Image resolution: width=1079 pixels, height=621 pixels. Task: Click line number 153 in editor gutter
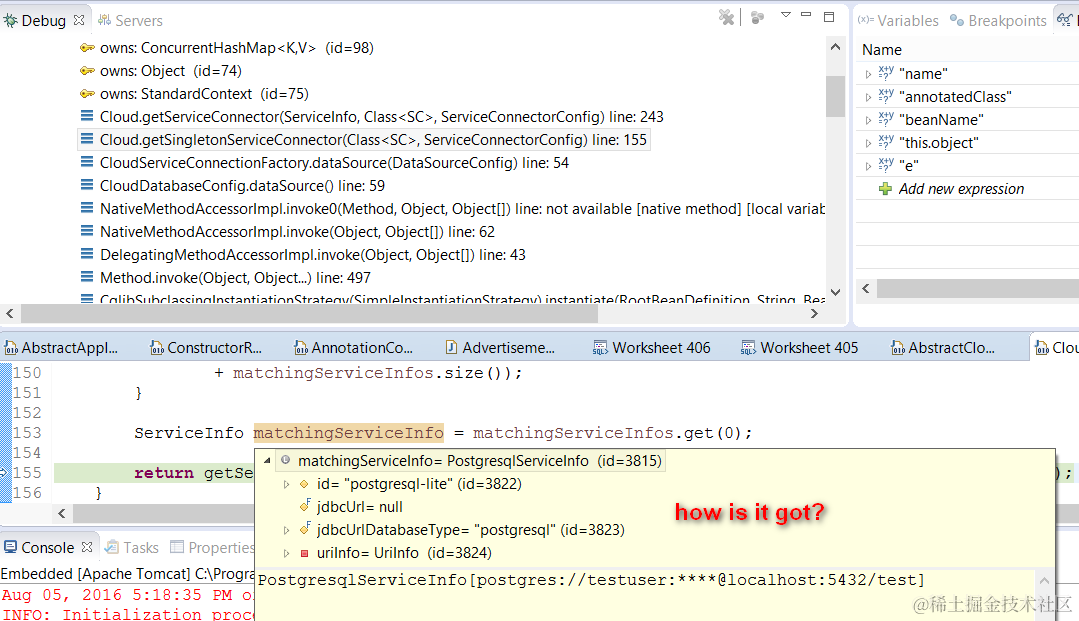pyautogui.click(x=27, y=432)
